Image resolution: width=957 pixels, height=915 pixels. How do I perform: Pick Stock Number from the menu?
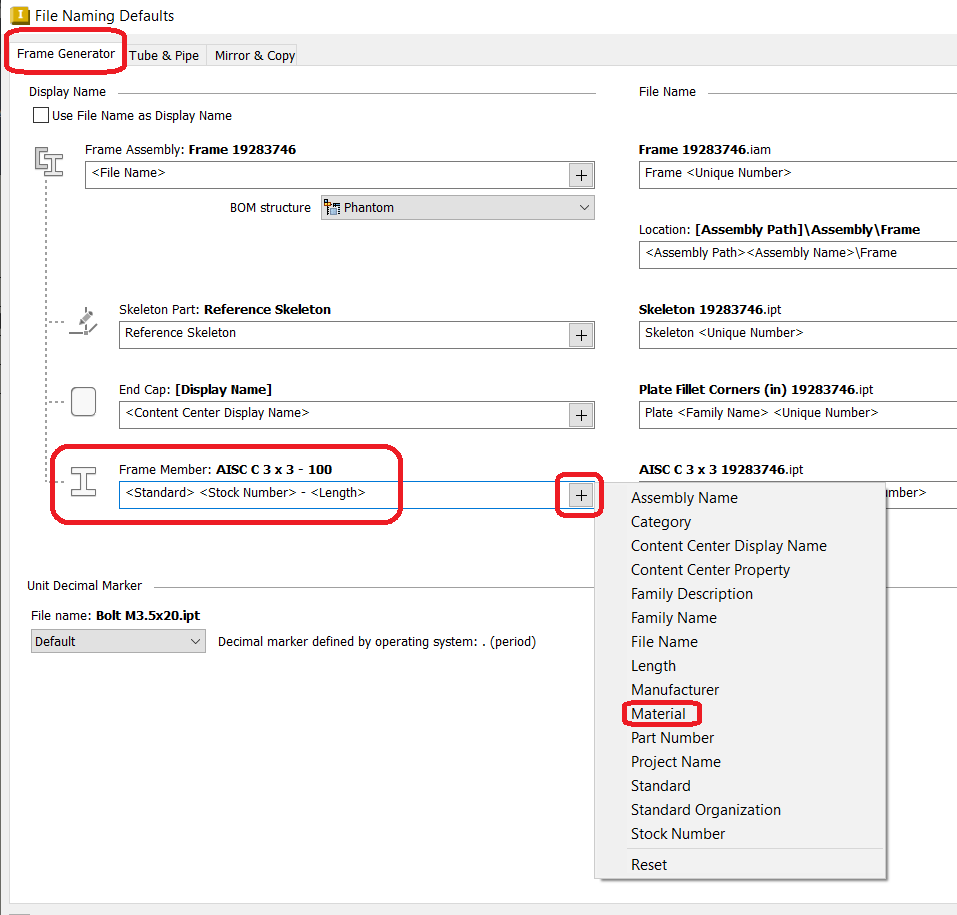point(678,834)
